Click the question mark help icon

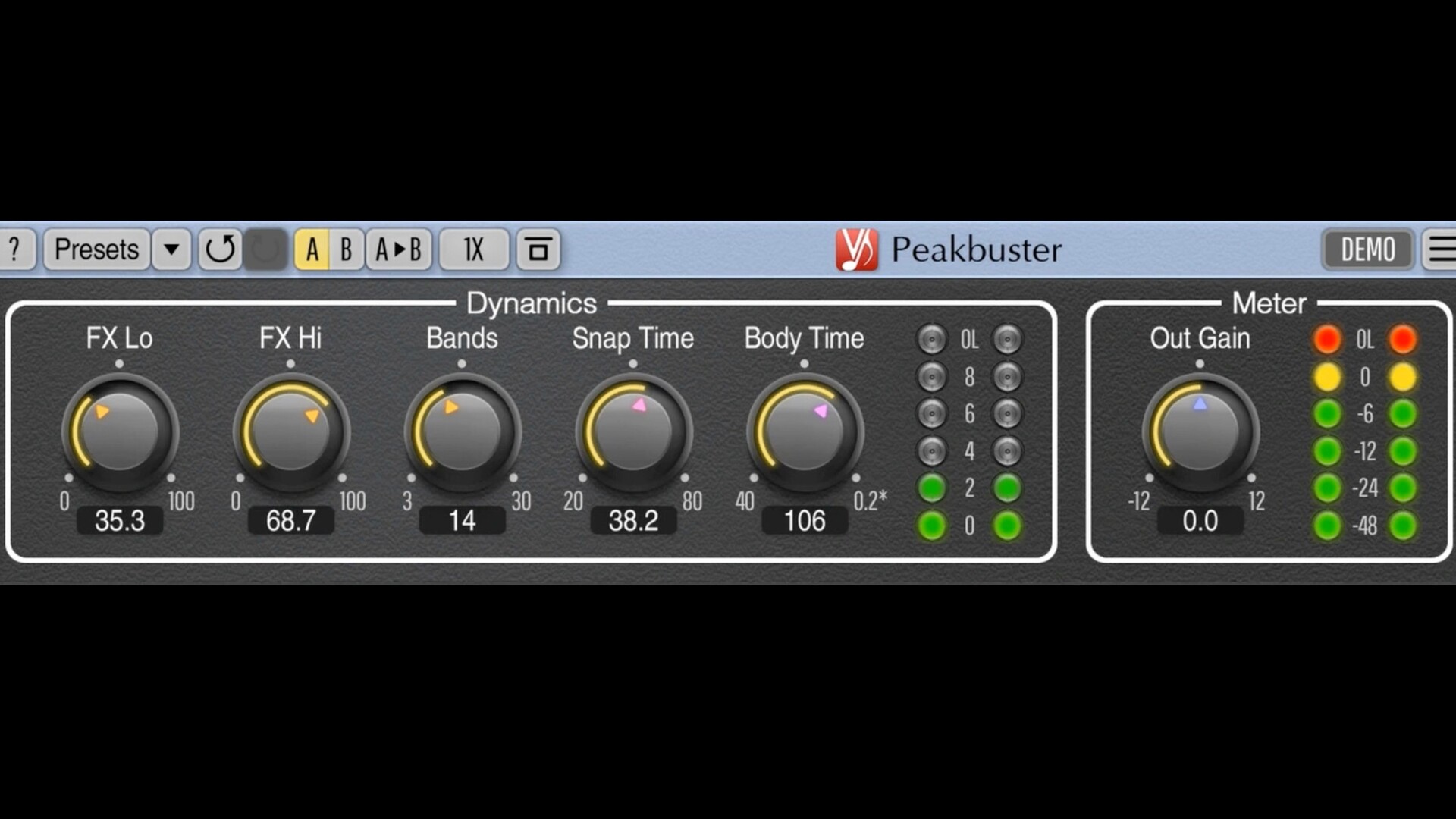pyautogui.click(x=15, y=249)
